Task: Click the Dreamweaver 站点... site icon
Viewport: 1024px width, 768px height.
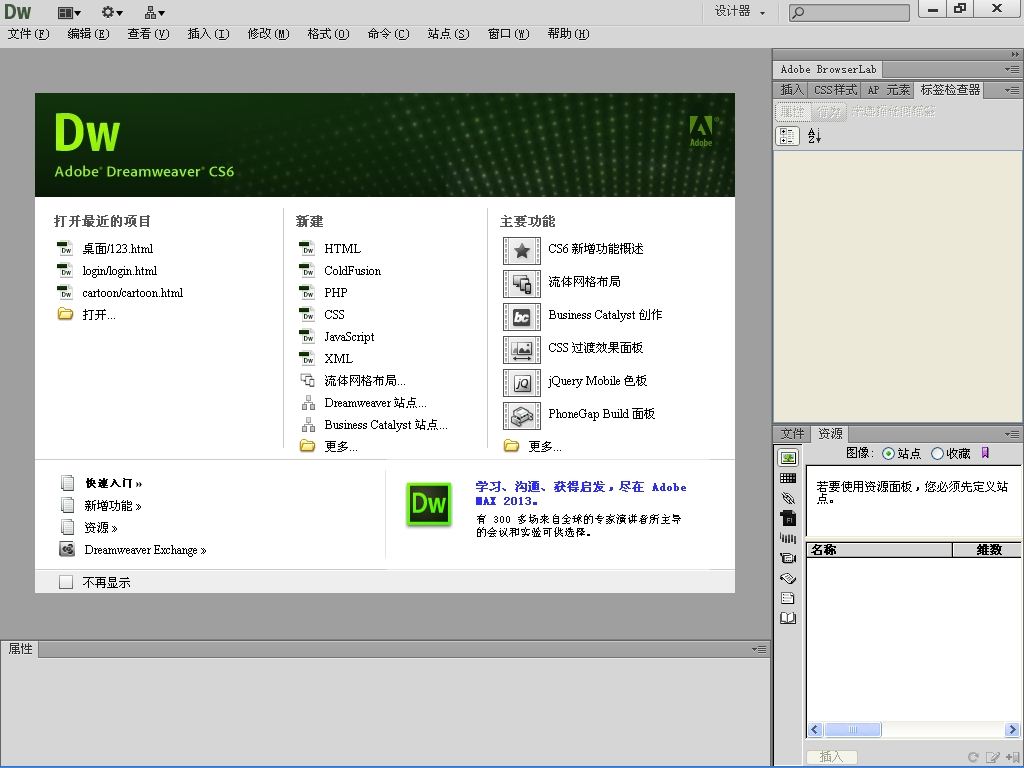Action: coord(308,403)
